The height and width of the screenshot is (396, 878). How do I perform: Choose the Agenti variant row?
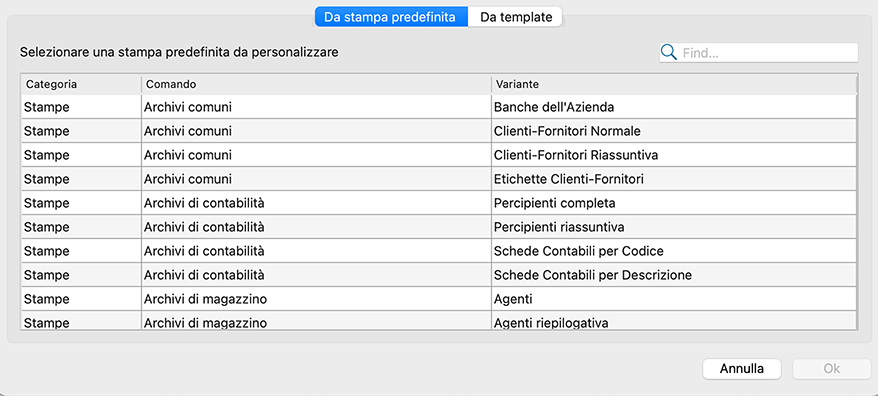click(x=439, y=299)
